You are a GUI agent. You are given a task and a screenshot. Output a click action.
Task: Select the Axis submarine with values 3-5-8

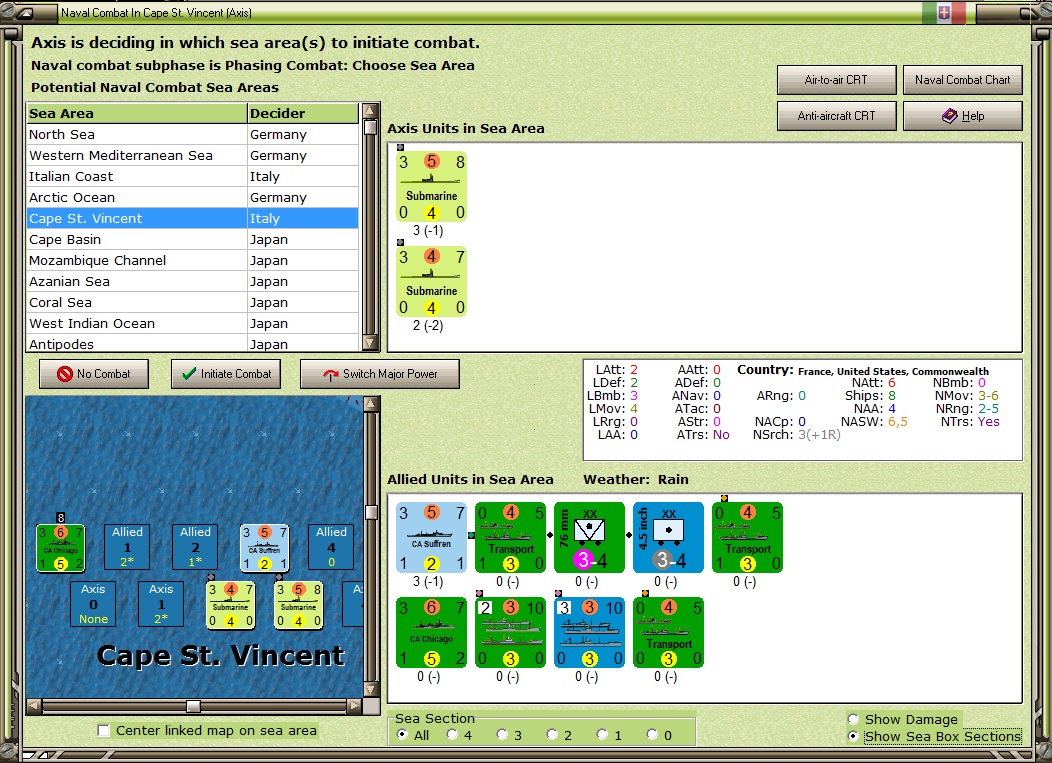click(x=431, y=187)
